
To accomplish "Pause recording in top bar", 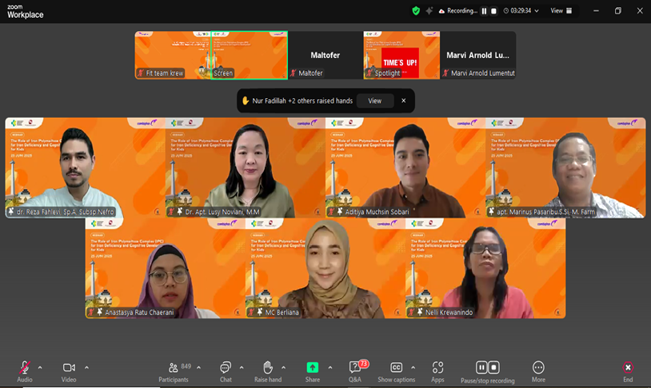I will pos(484,11).
